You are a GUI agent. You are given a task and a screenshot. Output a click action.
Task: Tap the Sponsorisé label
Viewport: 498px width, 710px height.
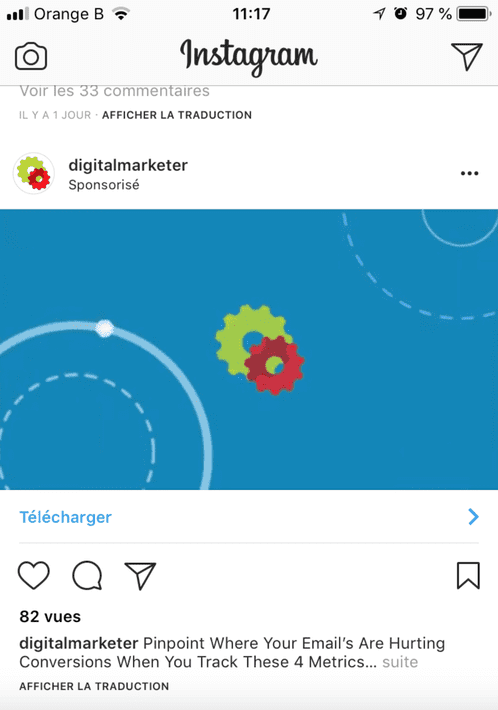point(104,185)
